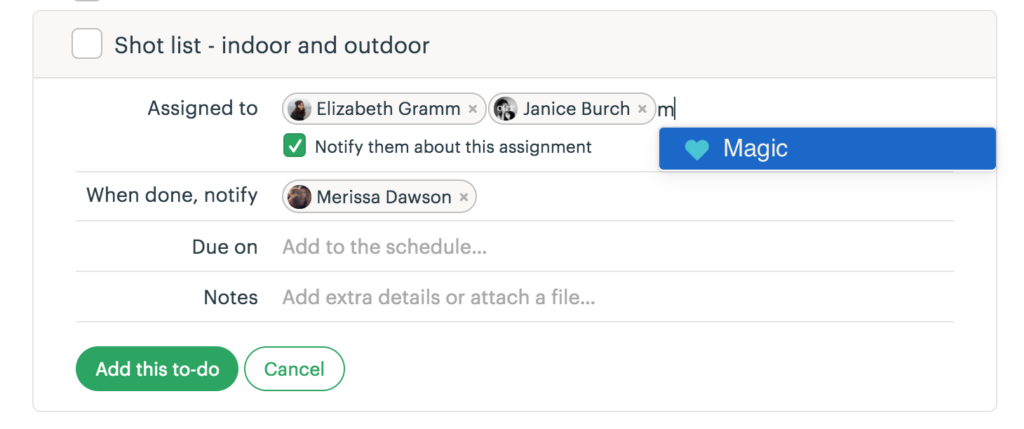The height and width of the screenshot is (429, 1024).
Task: Click the 'When done, notify' field beside Merissa
Action: click(x=700, y=197)
